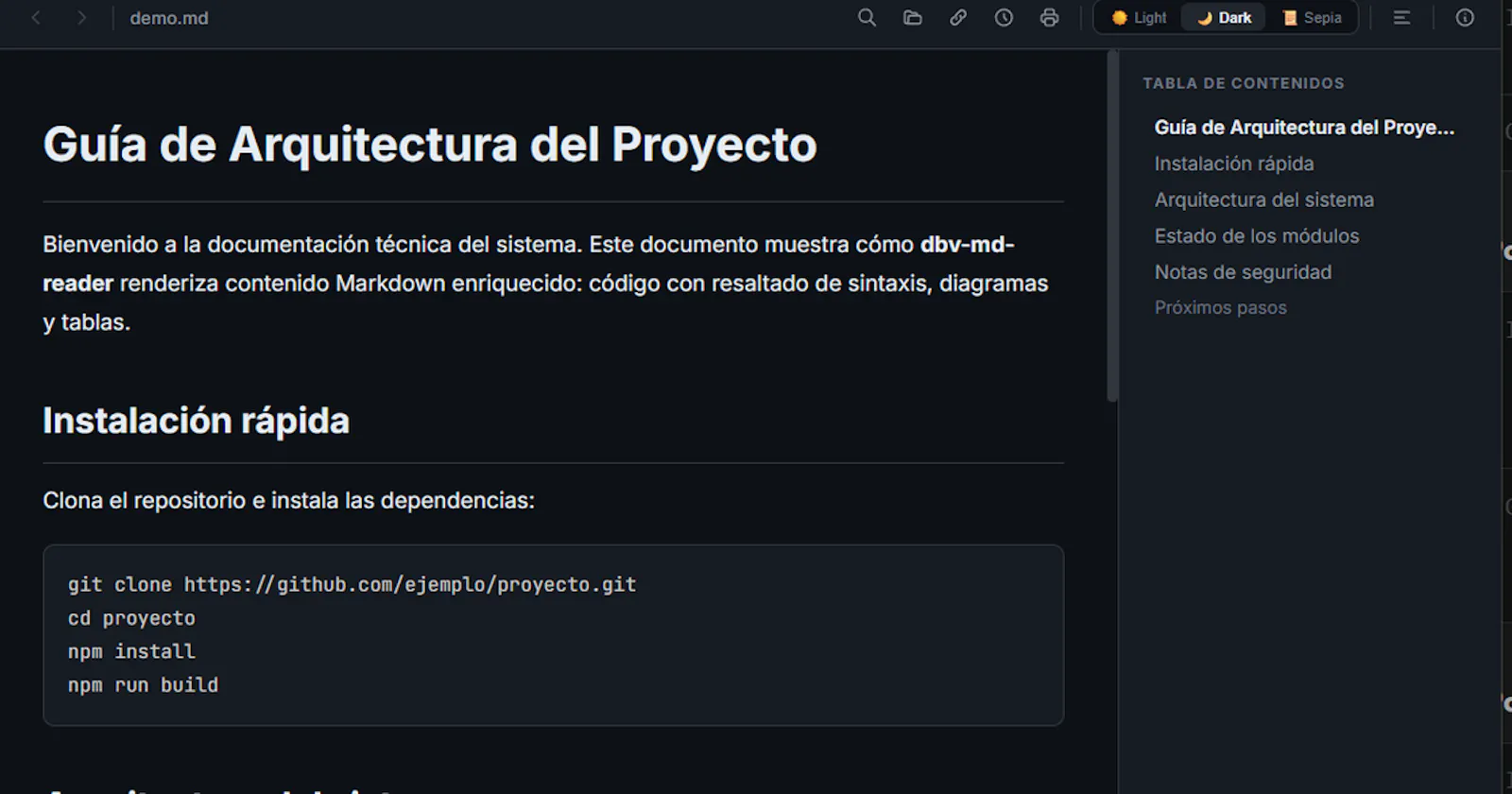Screen dimensions: 1512x794
Task: Open a file with the folder icon
Action: [912, 18]
